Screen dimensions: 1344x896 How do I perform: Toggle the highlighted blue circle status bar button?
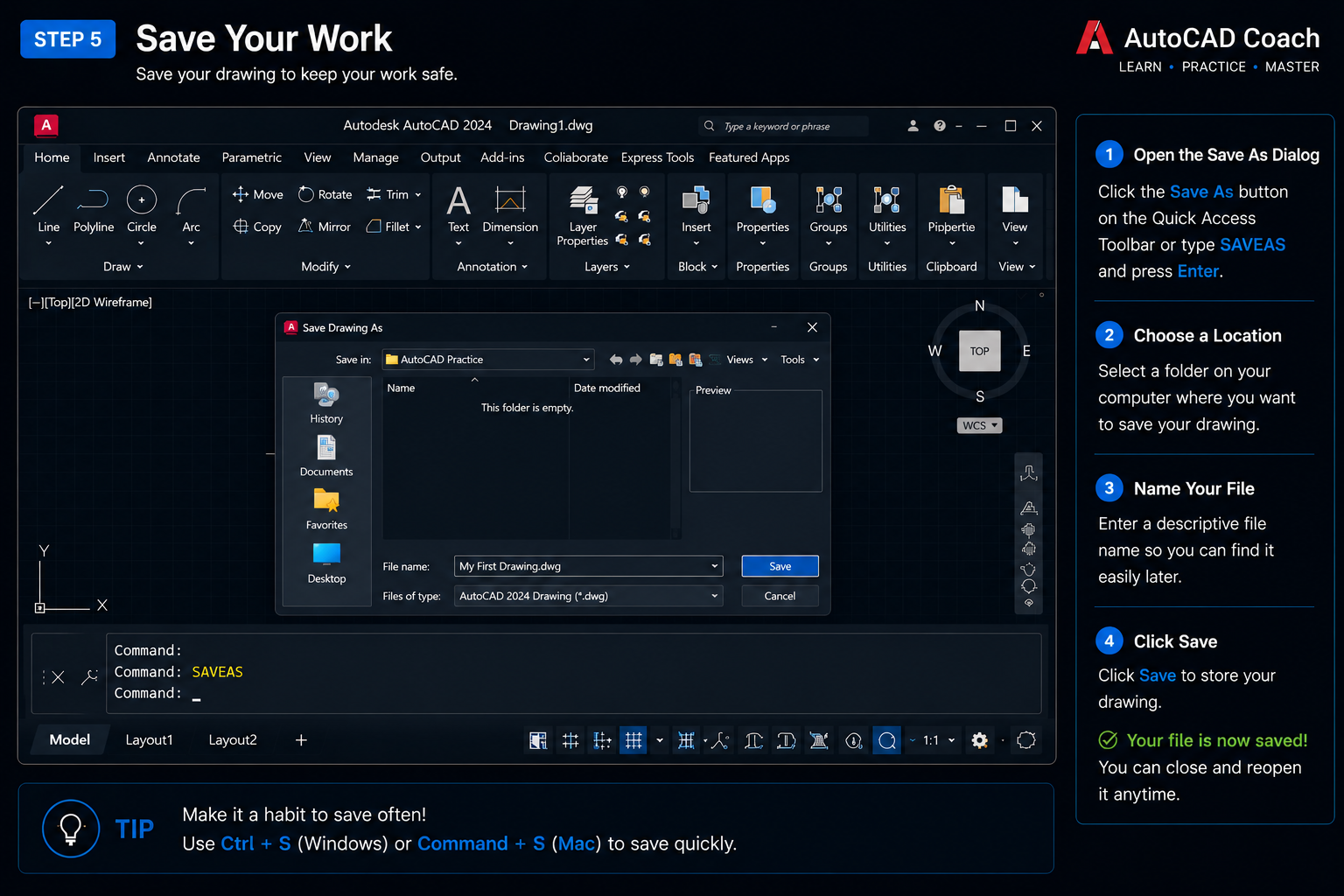tap(886, 740)
